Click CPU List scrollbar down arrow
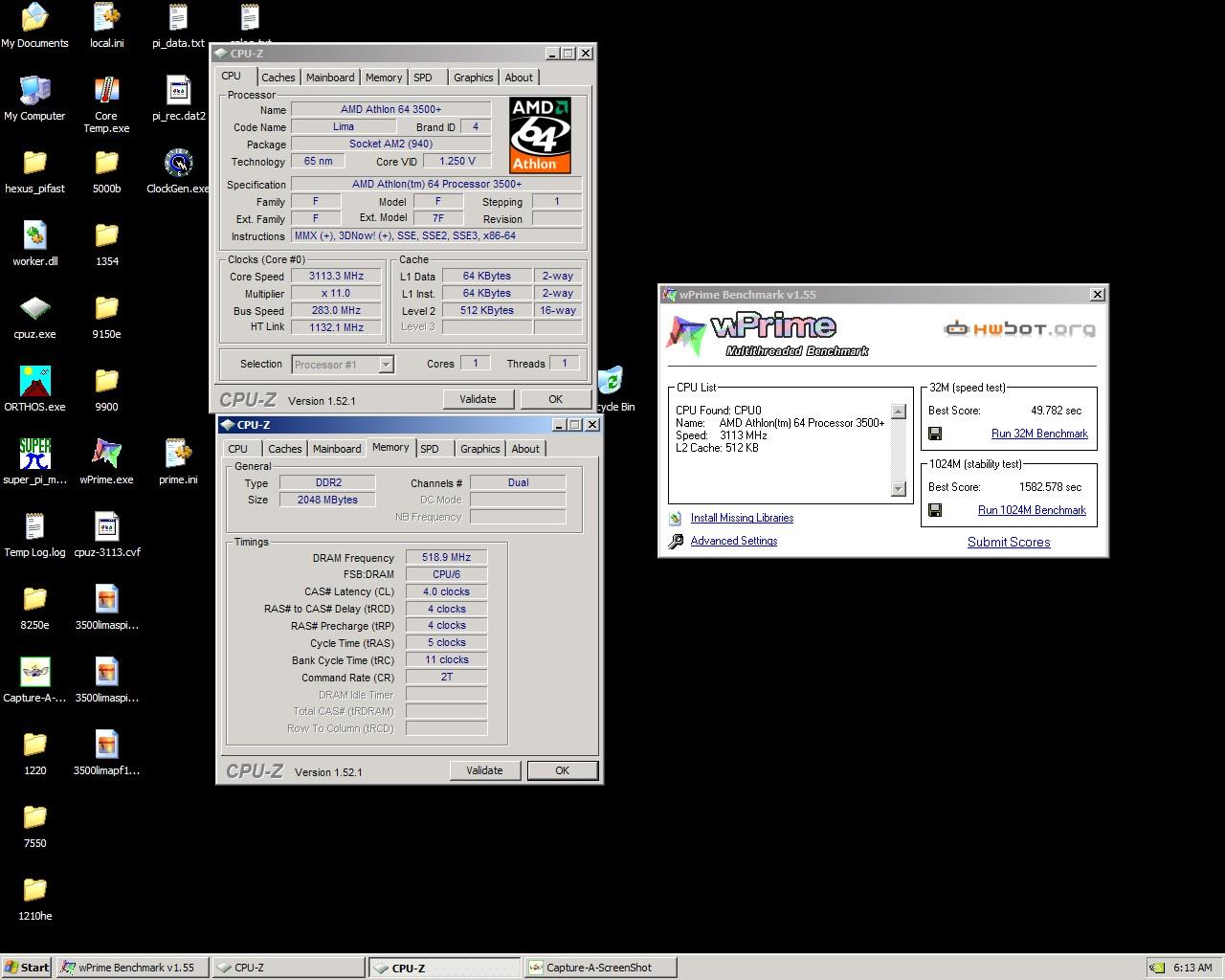Image resolution: width=1225 pixels, height=980 pixels. [x=898, y=489]
